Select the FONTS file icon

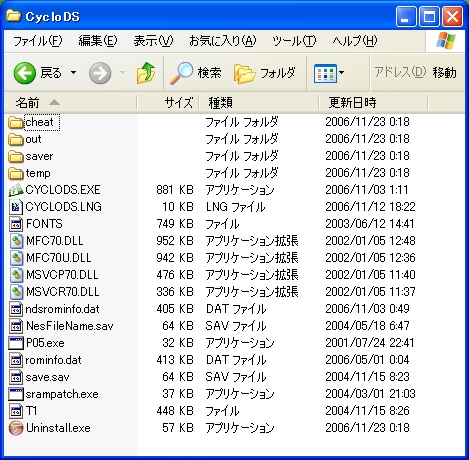[16, 224]
